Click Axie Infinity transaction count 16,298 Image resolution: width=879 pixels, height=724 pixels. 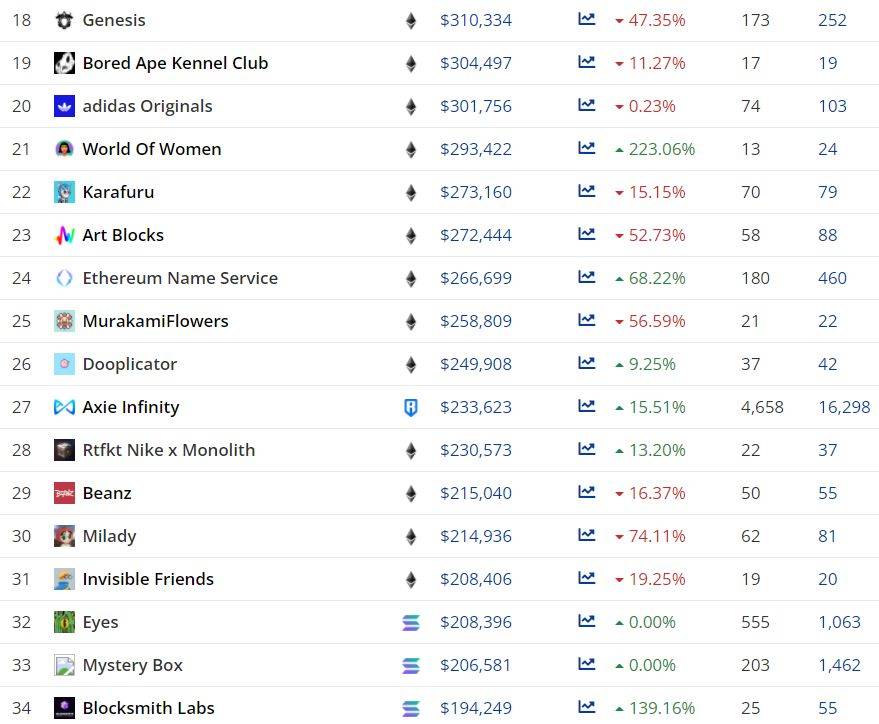(844, 407)
